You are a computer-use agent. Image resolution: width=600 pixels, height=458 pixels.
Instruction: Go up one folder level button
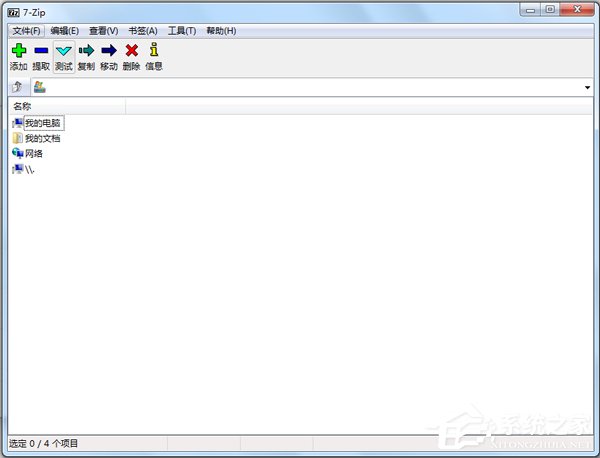(17, 87)
